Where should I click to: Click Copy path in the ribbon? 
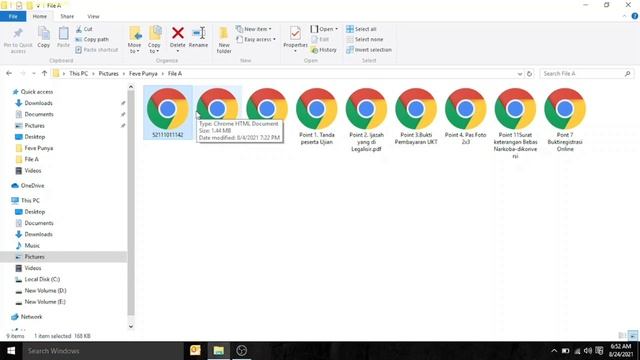(92, 39)
